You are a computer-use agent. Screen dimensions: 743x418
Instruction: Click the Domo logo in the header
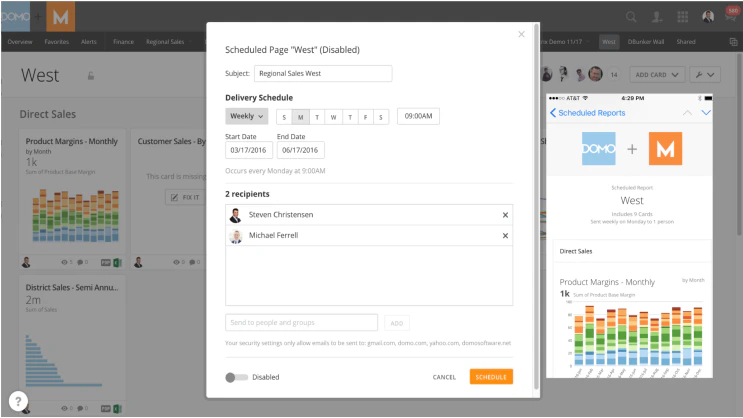pos(15,17)
